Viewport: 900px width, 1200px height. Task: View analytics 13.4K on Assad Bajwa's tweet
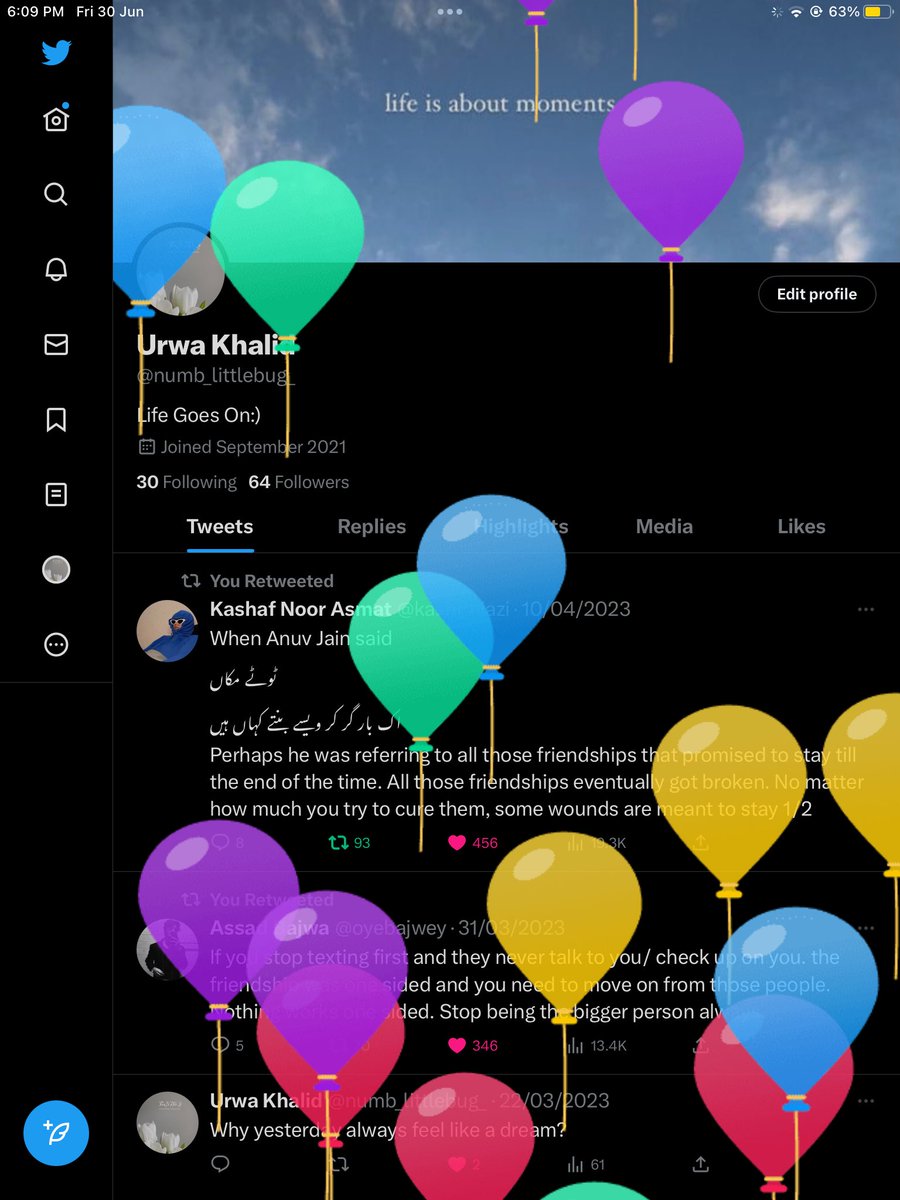(597, 1045)
